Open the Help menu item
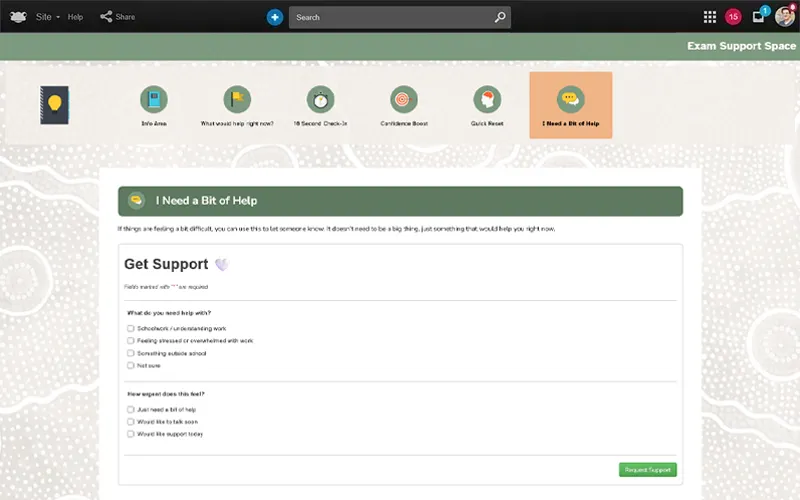 point(75,17)
